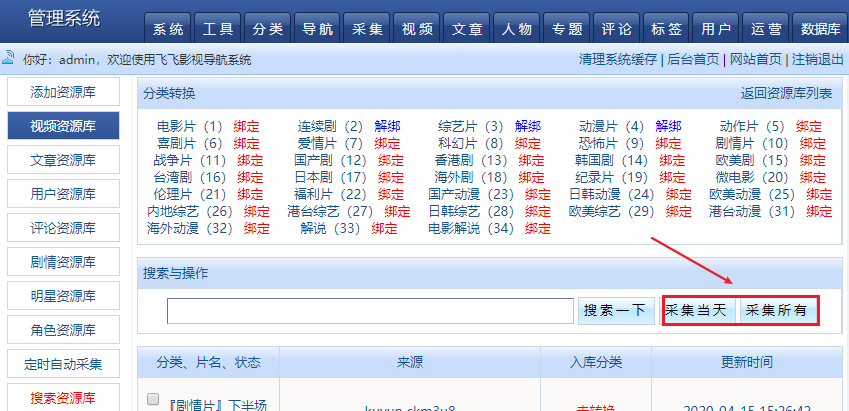Click the 返回资源库列表 link

click(786, 94)
